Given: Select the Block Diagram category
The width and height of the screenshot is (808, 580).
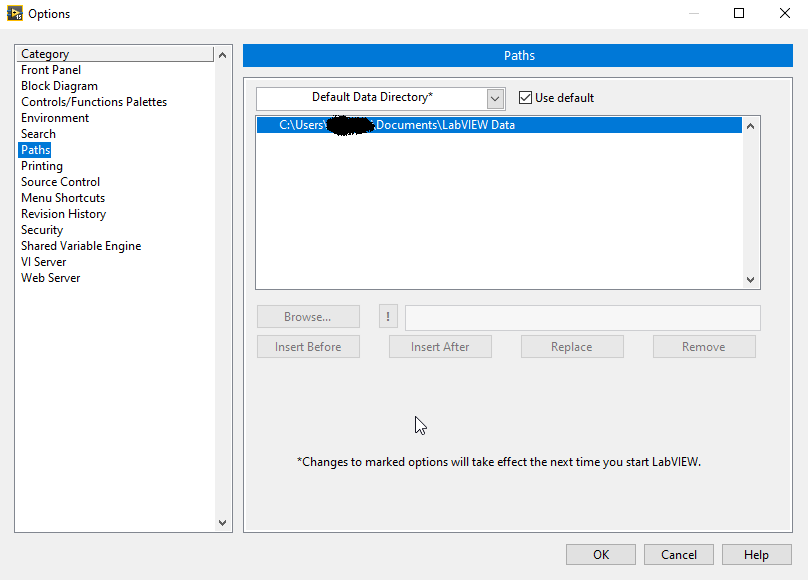Looking at the screenshot, I should pyautogui.click(x=59, y=86).
